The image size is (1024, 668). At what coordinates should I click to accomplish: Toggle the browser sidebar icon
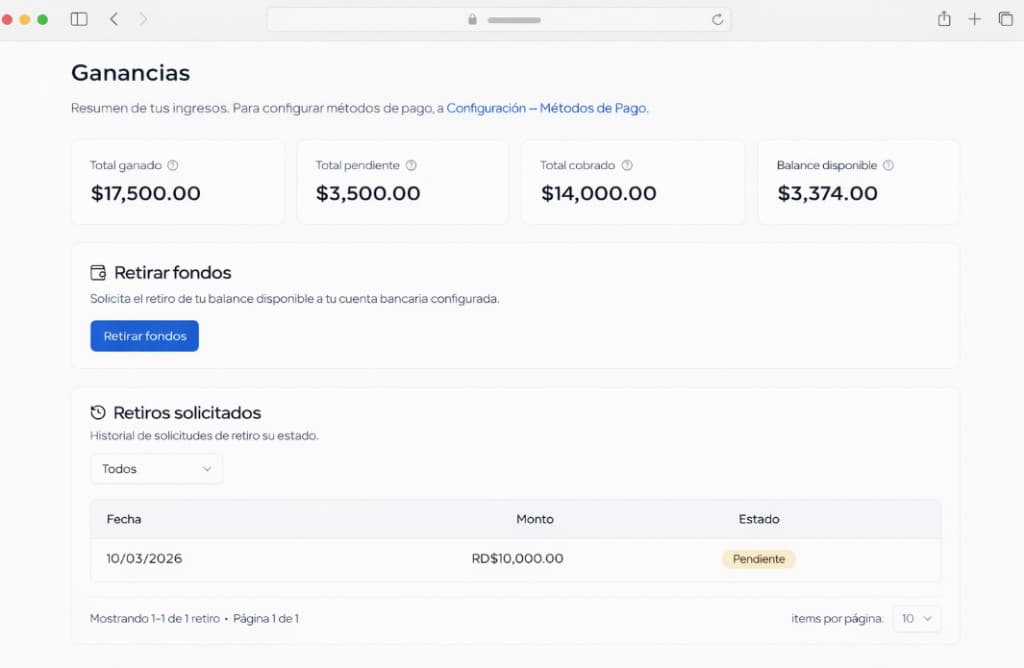78,18
